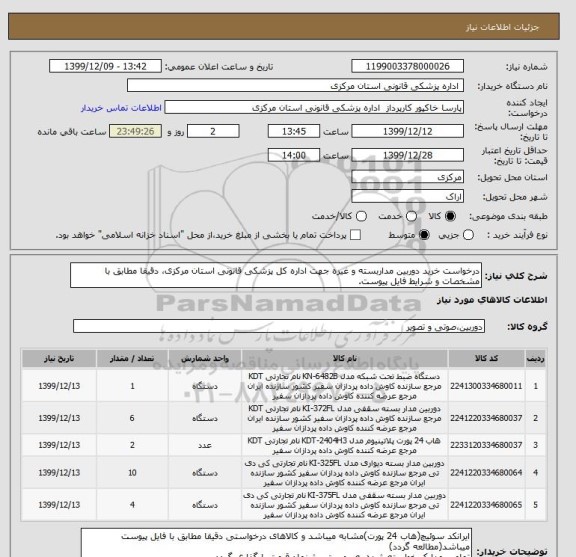Click quantity 4 in row 5
Screen dimensions: 576x557
tap(132, 505)
